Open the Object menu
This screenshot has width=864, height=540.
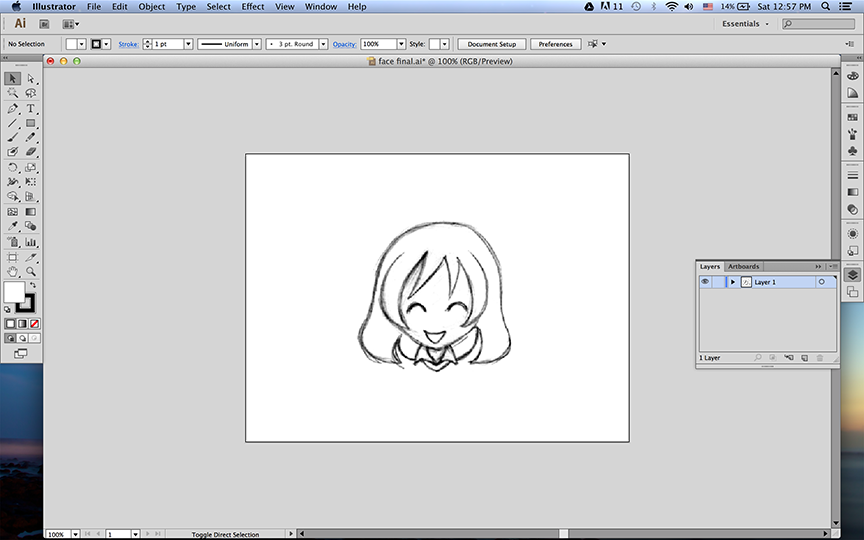(152, 7)
